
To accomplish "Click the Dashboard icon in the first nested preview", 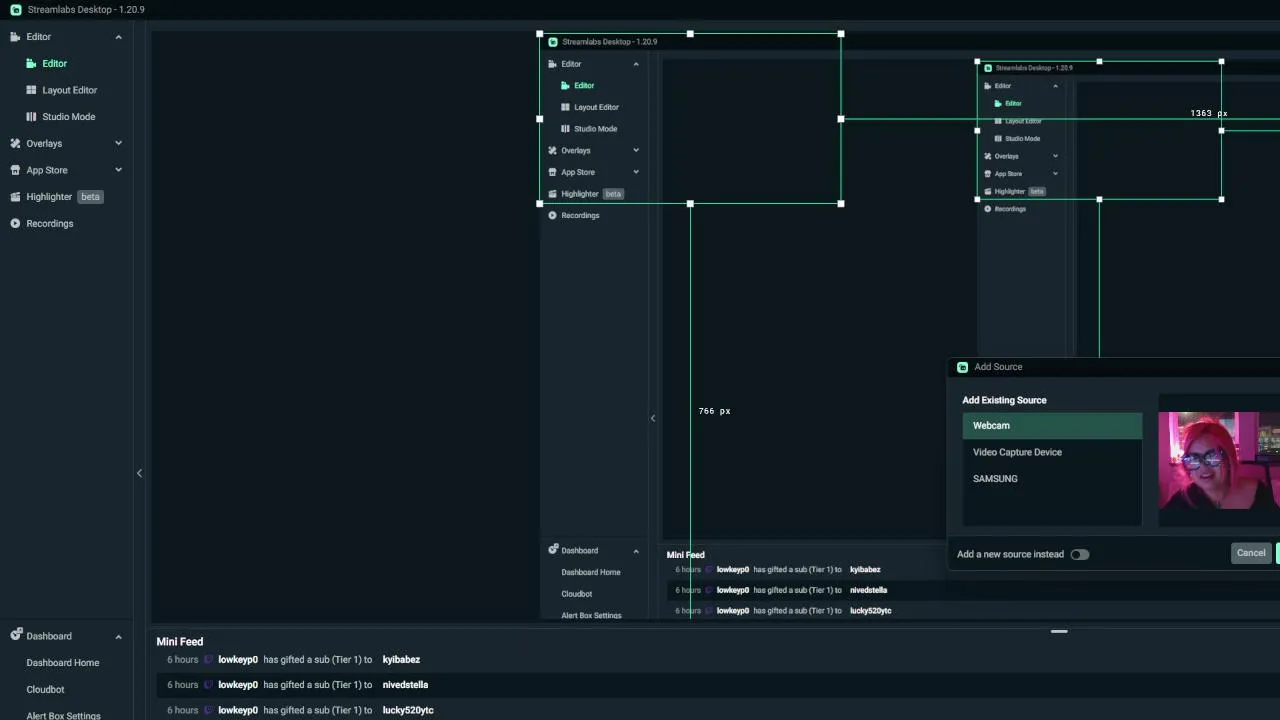I will pyautogui.click(x=552, y=550).
